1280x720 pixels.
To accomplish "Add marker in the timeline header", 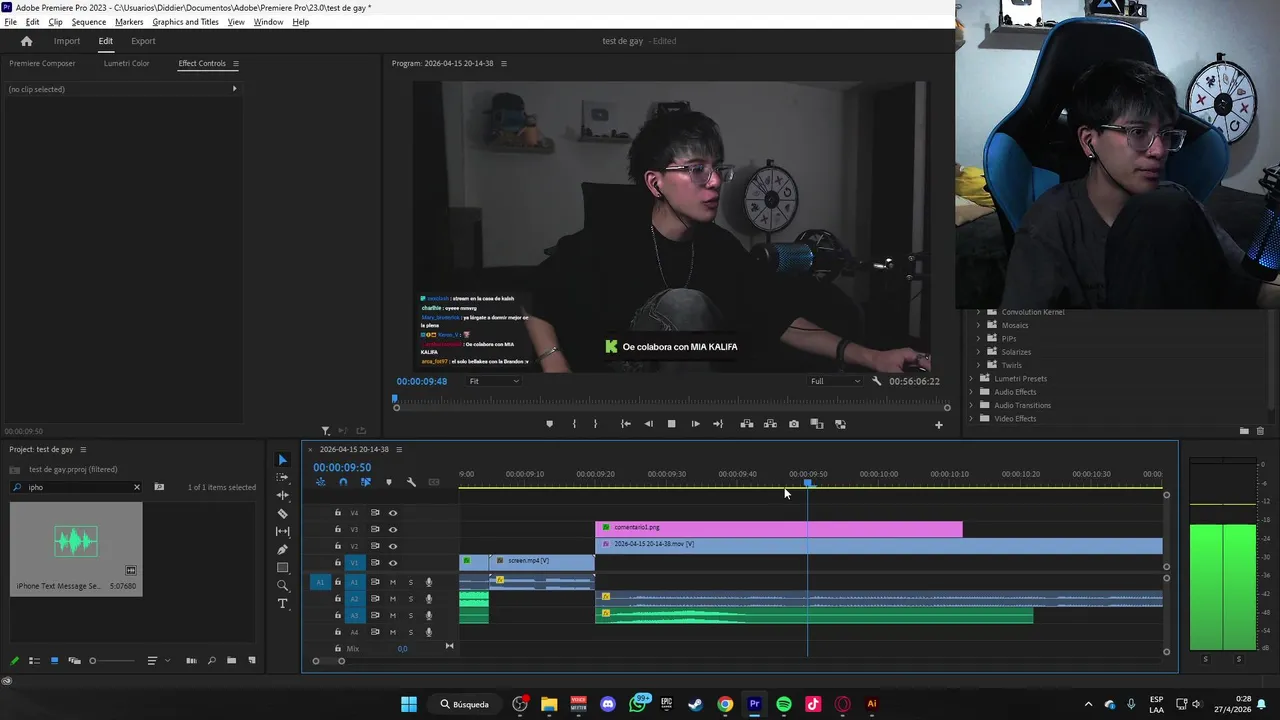I will pos(389,482).
